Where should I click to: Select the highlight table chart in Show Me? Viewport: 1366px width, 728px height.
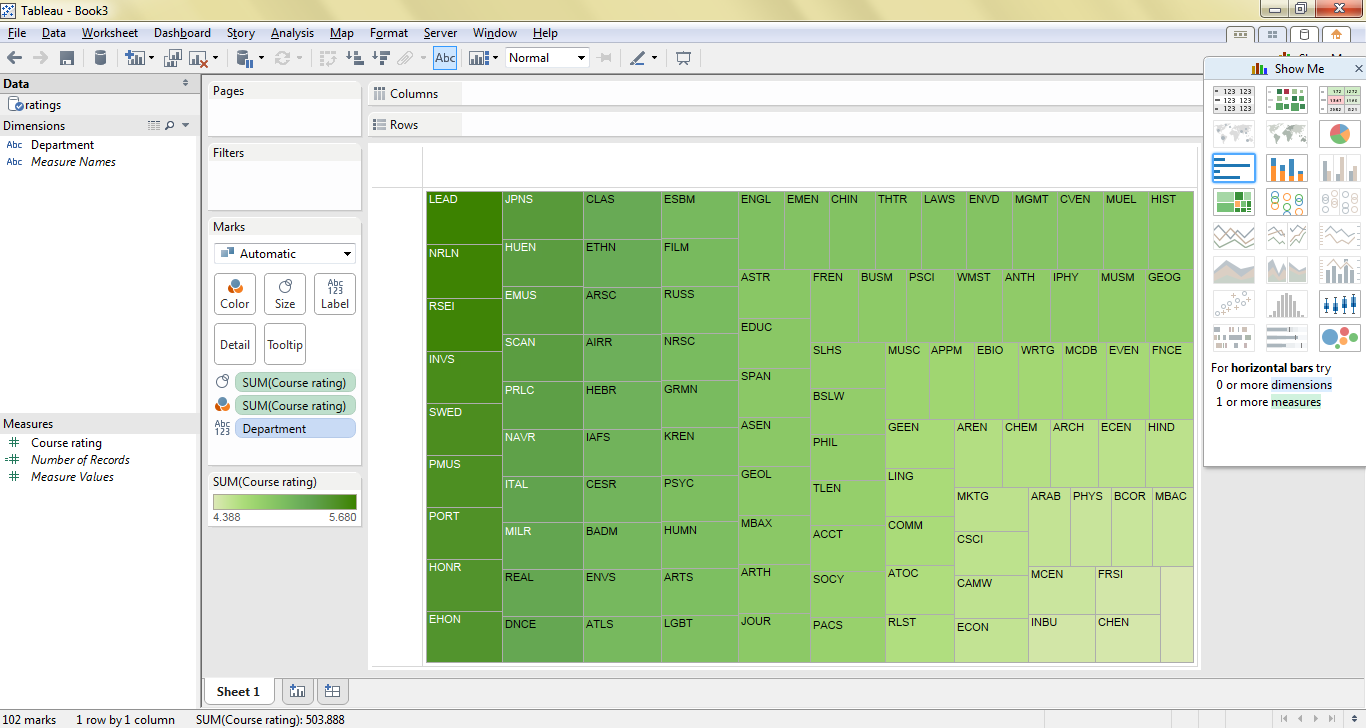point(1340,100)
